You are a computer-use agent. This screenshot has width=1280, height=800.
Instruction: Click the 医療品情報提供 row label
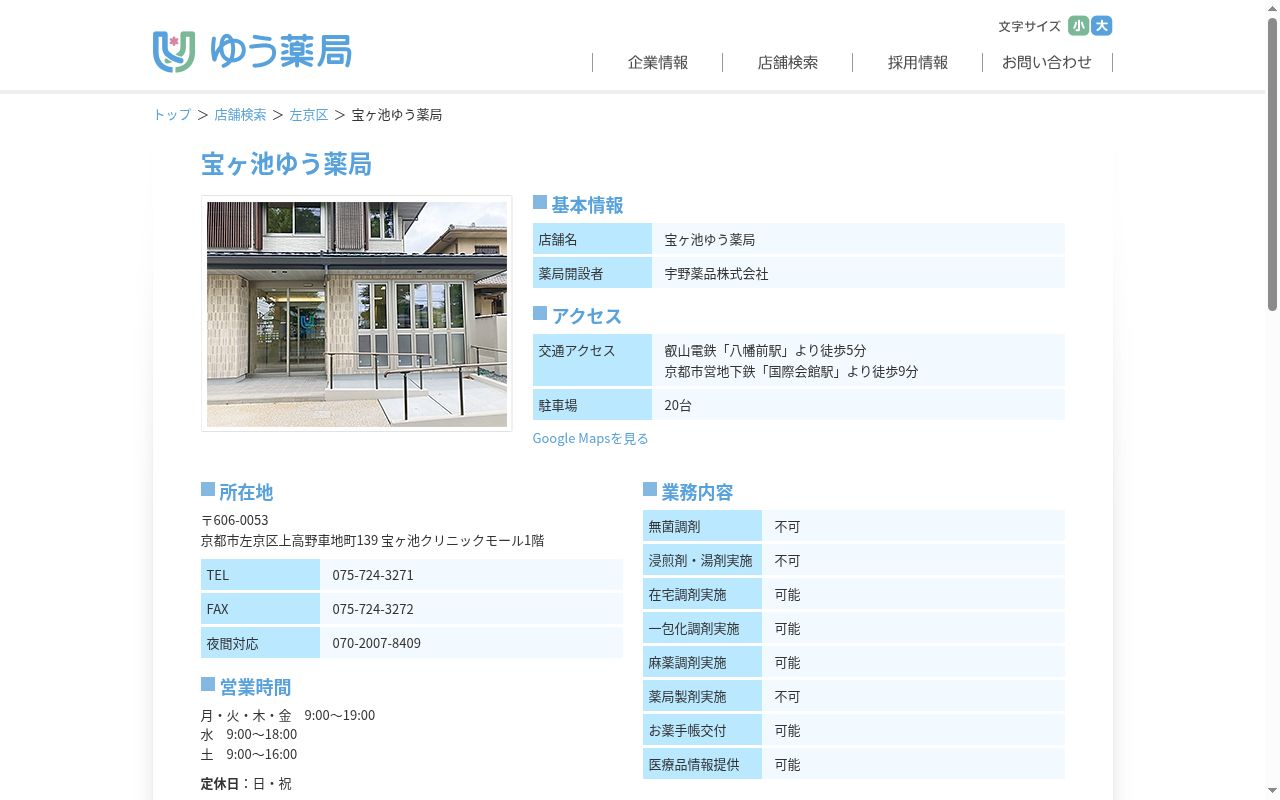703,764
